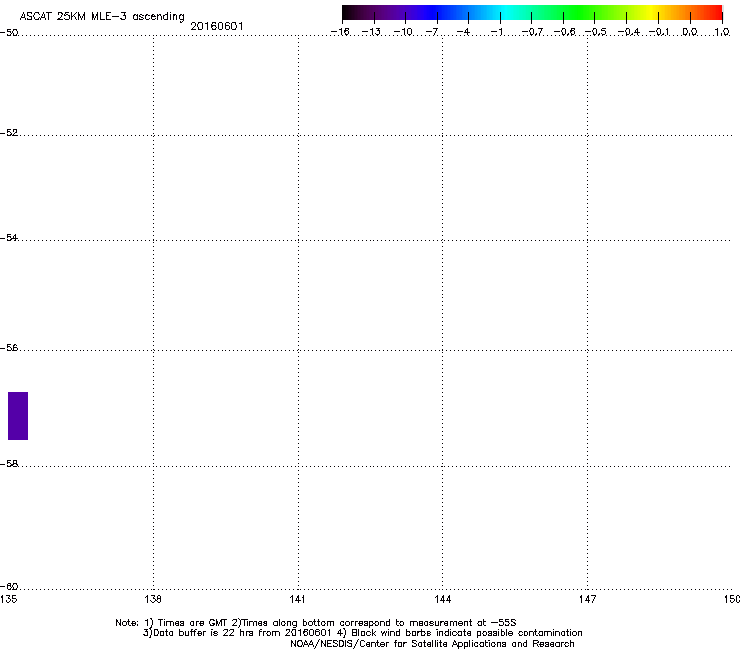Click the colorbar label -0.5
Viewport: 740px width, 650px height.
596,32
